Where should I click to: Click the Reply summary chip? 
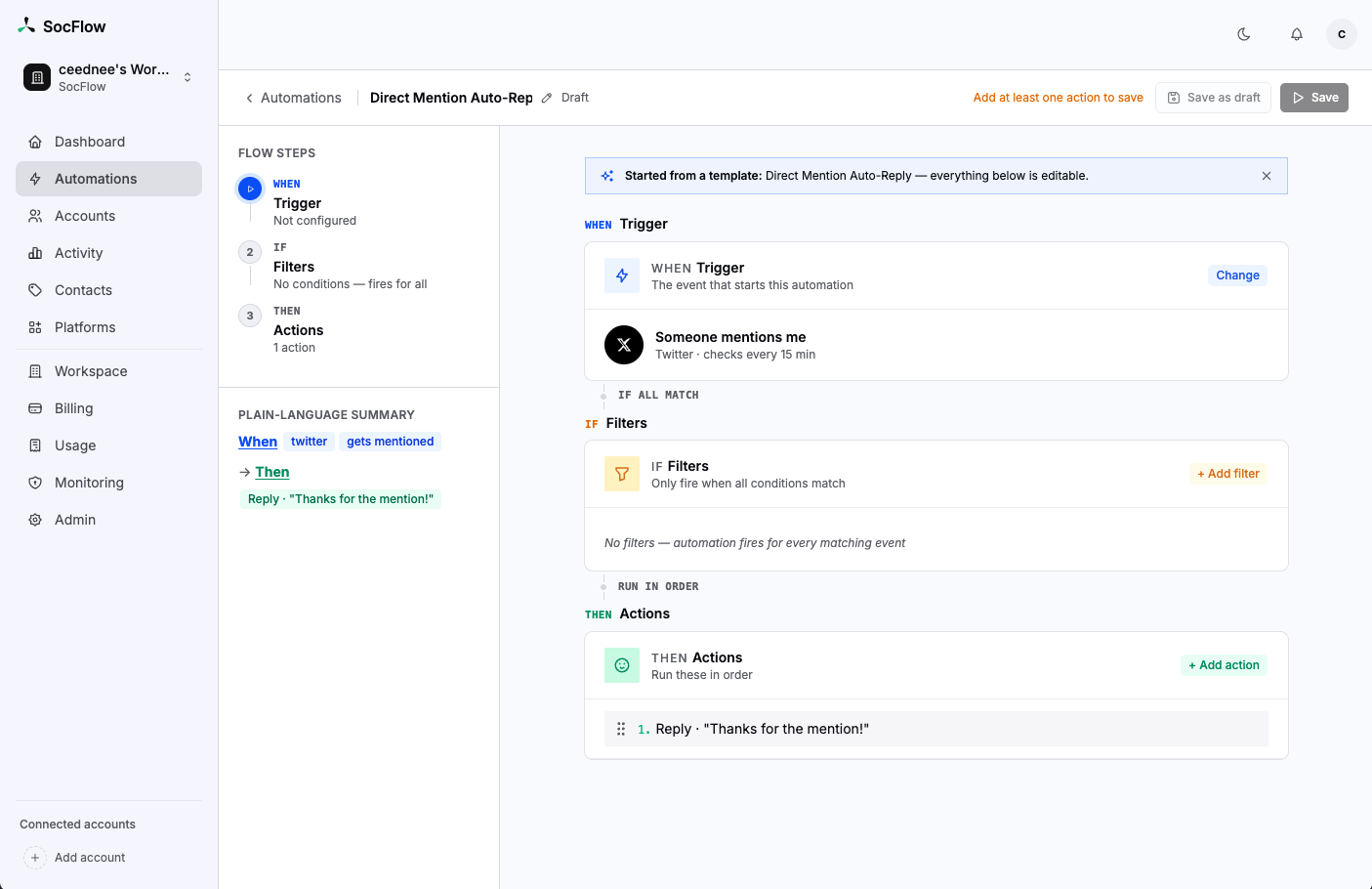click(x=341, y=499)
